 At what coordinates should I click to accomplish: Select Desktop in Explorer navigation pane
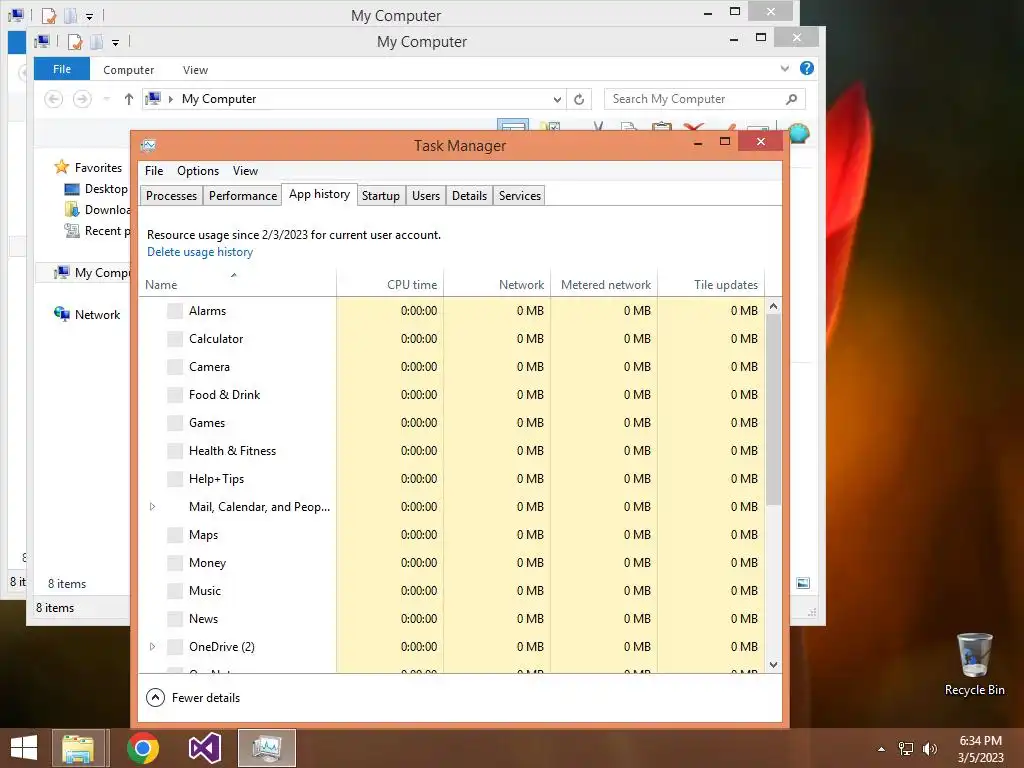(x=106, y=189)
